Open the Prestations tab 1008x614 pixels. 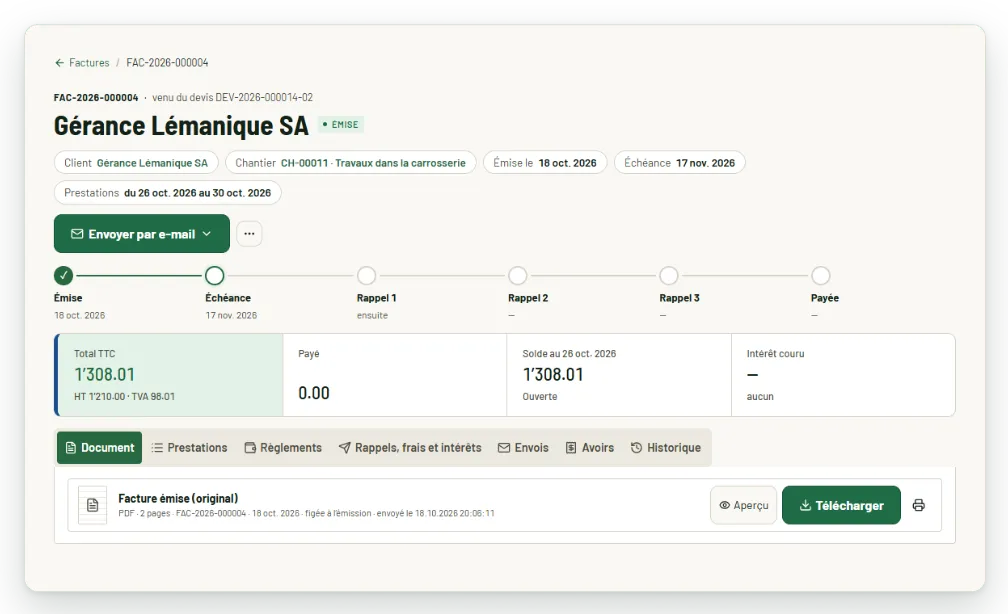[x=190, y=447]
